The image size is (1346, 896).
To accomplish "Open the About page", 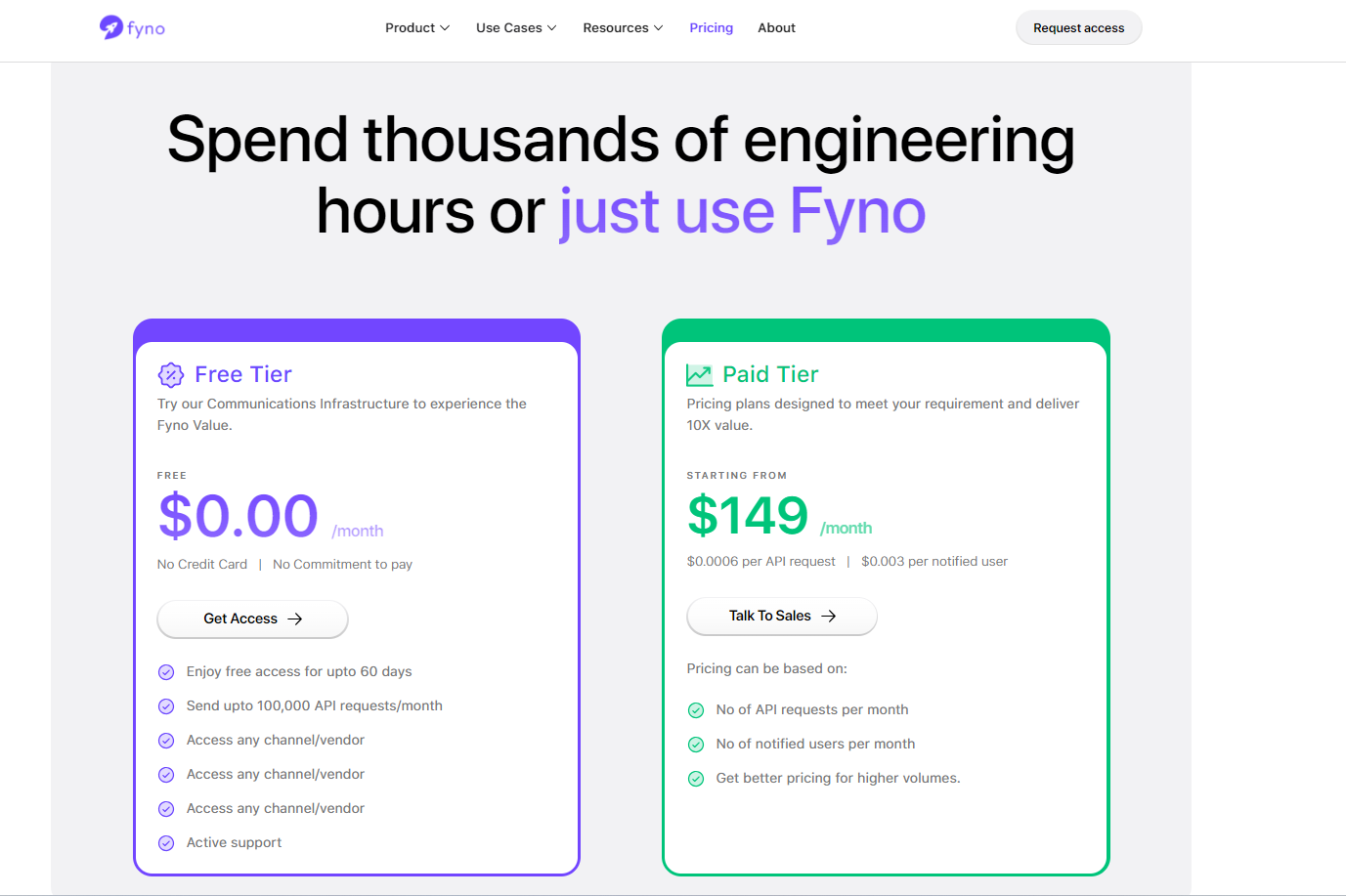I will pos(776,28).
